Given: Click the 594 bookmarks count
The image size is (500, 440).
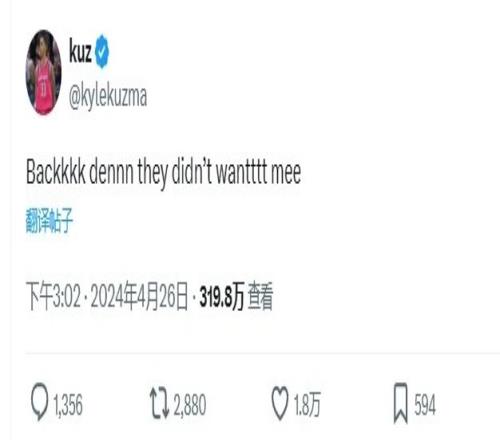Looking at the screenshot, I should pyautogui.click(x=425, y=405).
